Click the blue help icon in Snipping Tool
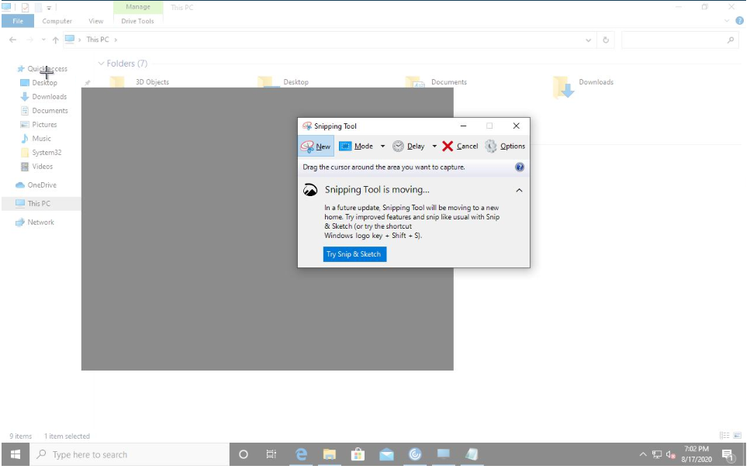Viewport: 750px width, 469px height. 519,167
